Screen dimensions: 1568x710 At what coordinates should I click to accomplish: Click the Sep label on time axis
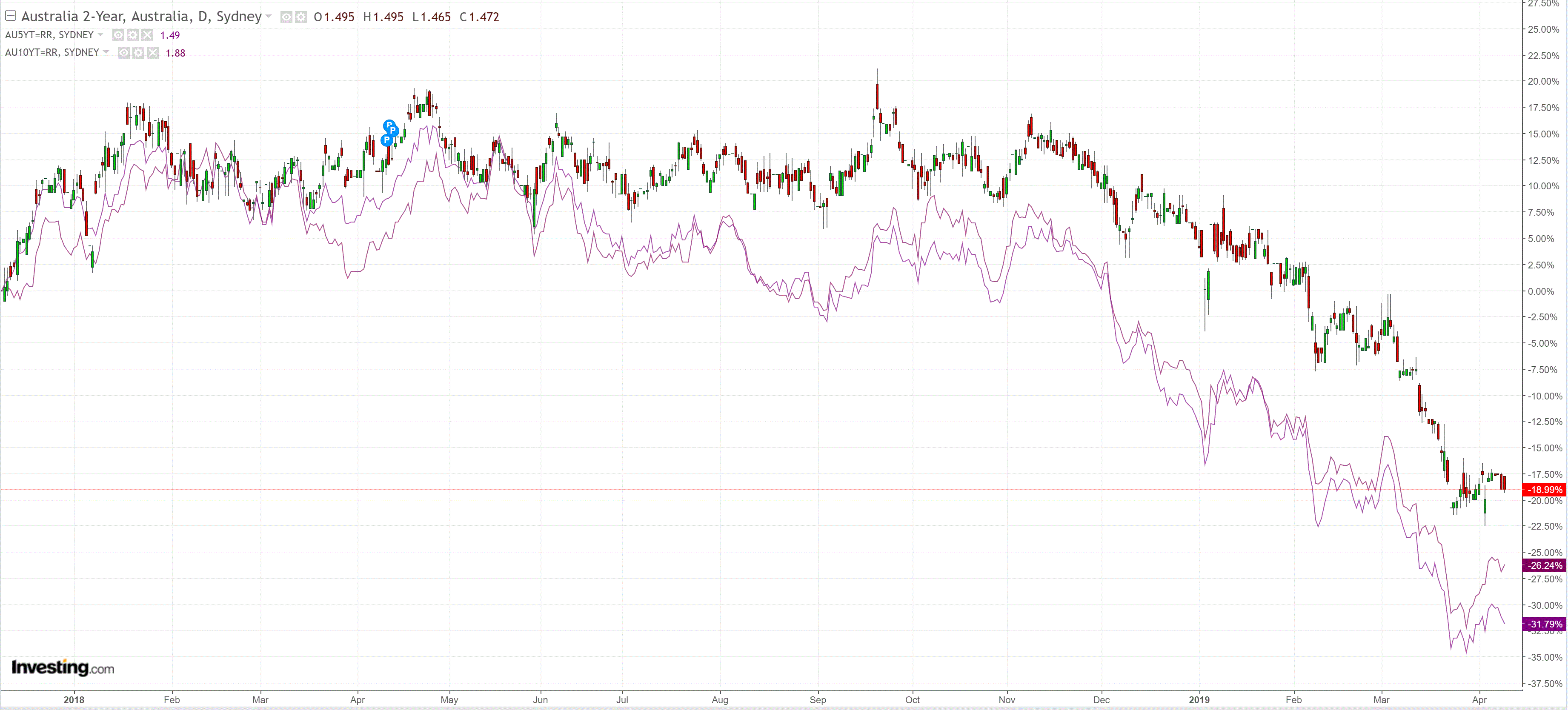818,700
